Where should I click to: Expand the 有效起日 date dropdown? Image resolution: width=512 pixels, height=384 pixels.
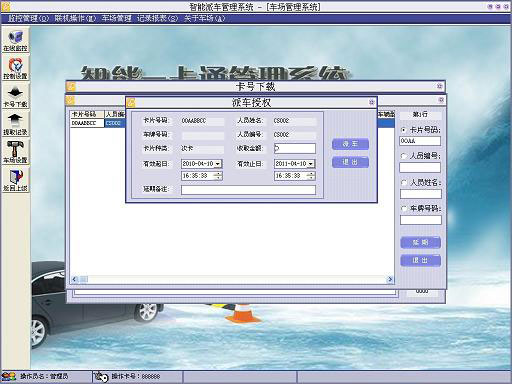pos(218,164)
